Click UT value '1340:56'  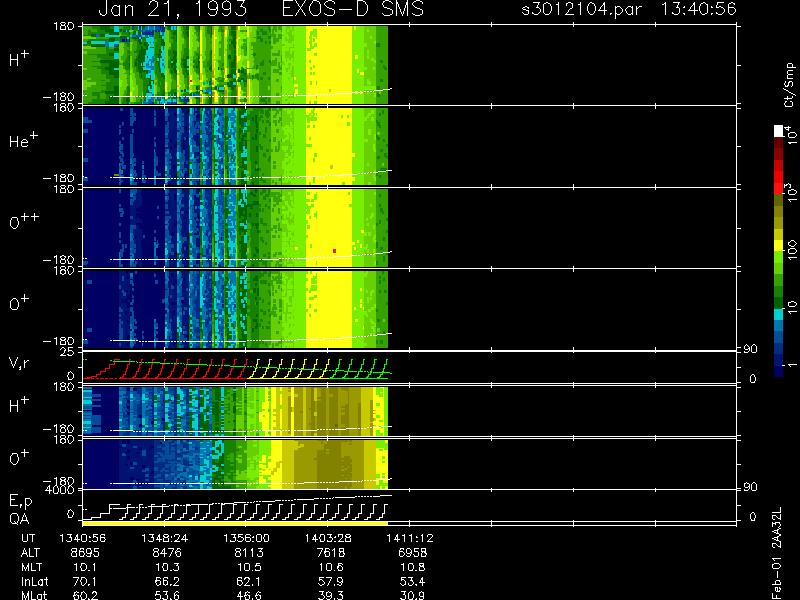point(83,538)
